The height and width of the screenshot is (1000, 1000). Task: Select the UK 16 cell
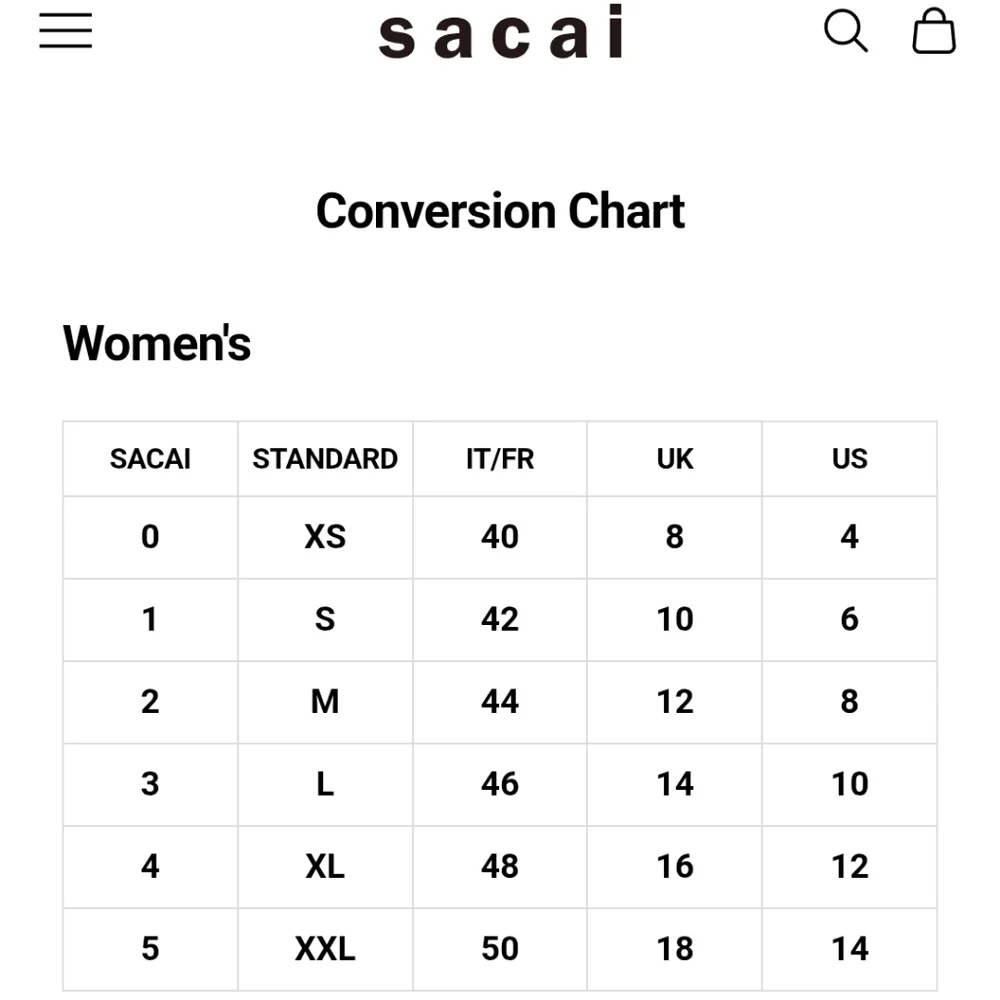675,867
